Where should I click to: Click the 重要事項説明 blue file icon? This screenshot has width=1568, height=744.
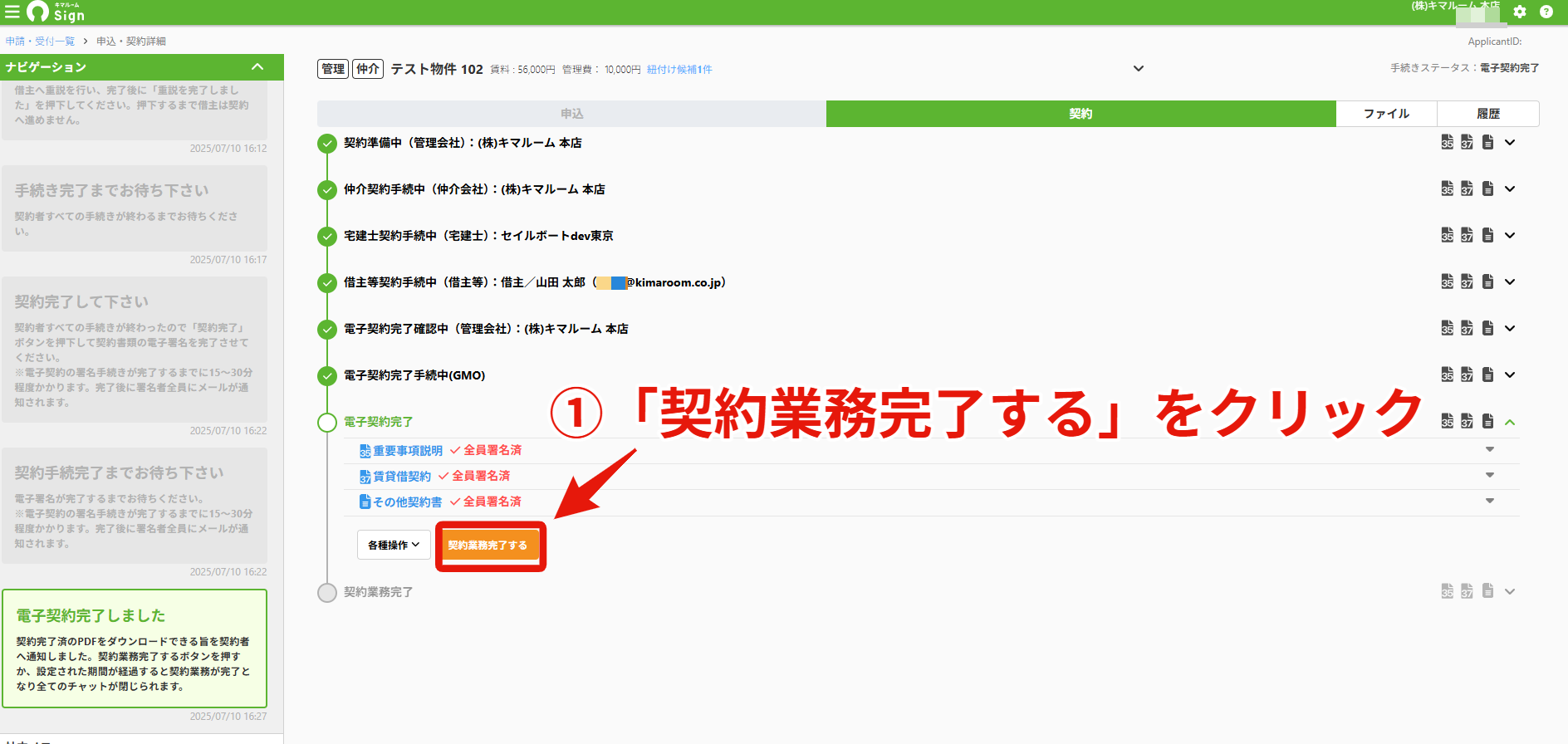click(x=365, y=451)
